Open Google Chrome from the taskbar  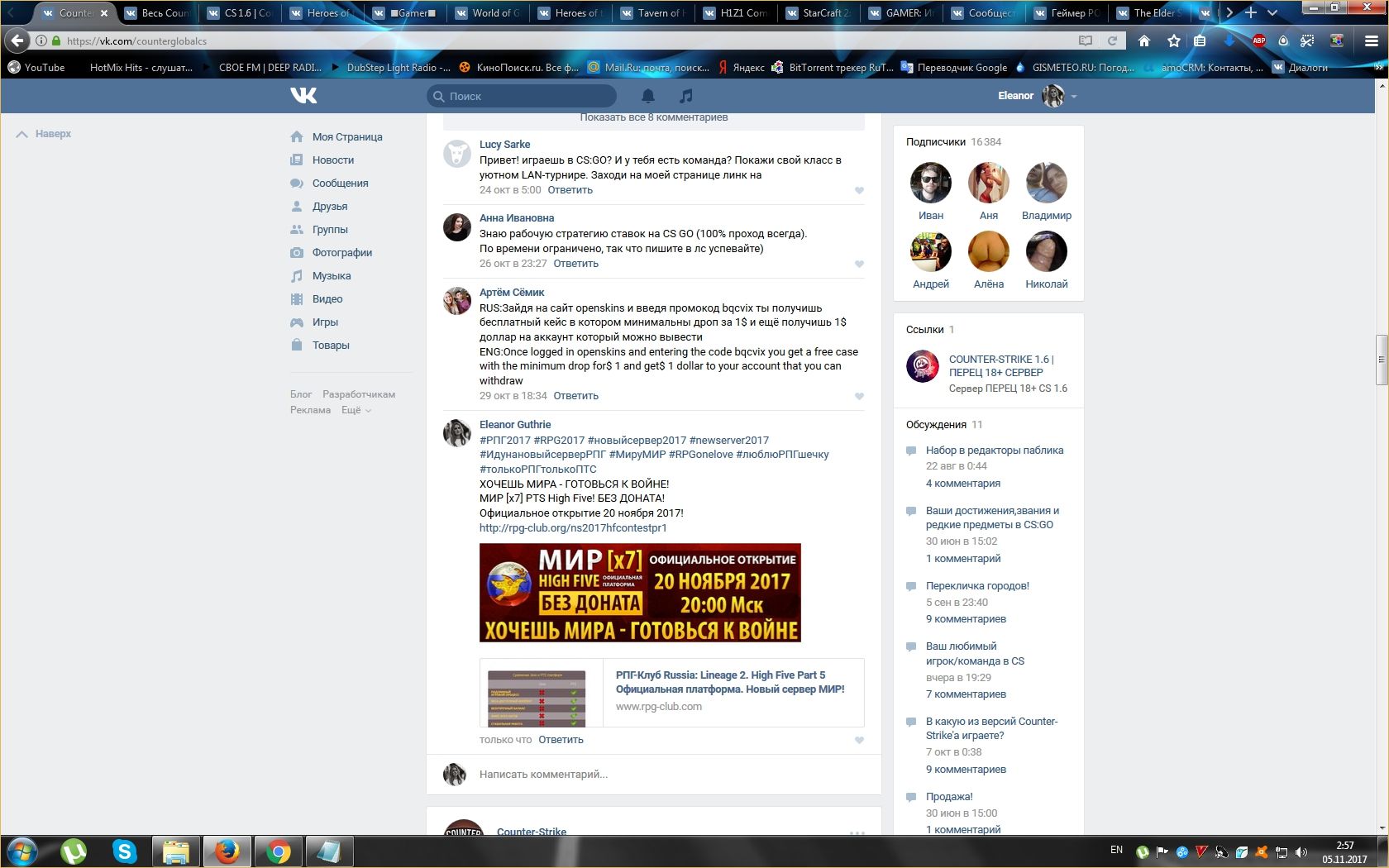279,851
